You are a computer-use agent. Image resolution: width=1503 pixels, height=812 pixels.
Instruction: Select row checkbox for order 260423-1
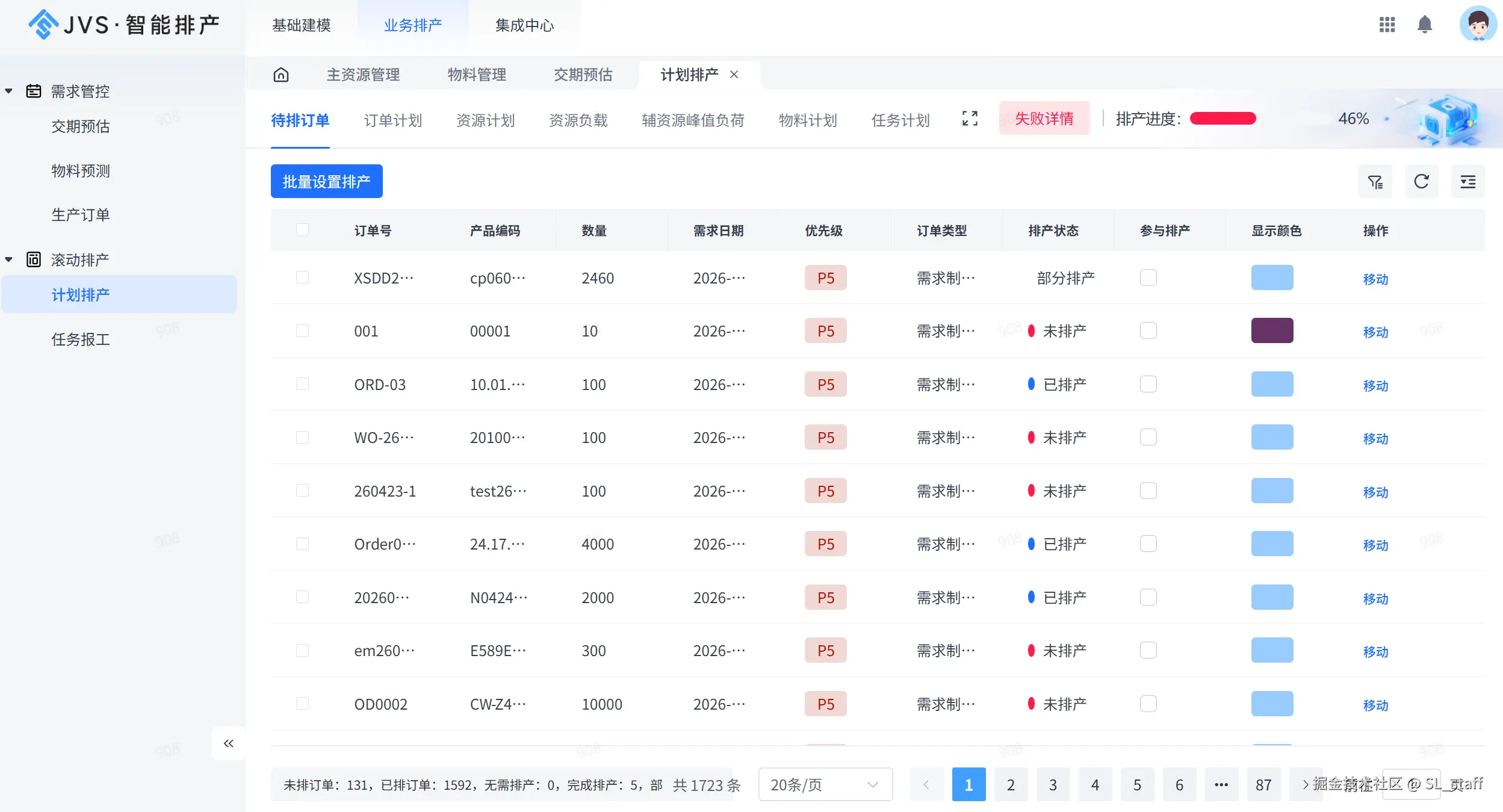pyautogui.click(x=303, y=491)
